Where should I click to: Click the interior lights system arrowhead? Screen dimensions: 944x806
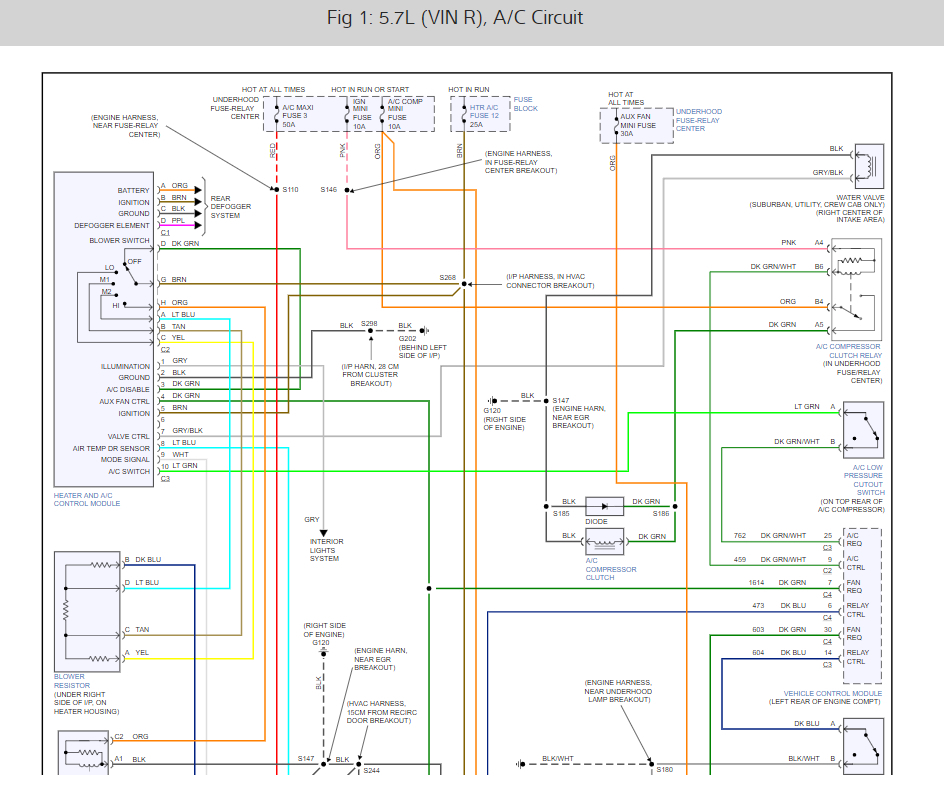click(323, 533)
